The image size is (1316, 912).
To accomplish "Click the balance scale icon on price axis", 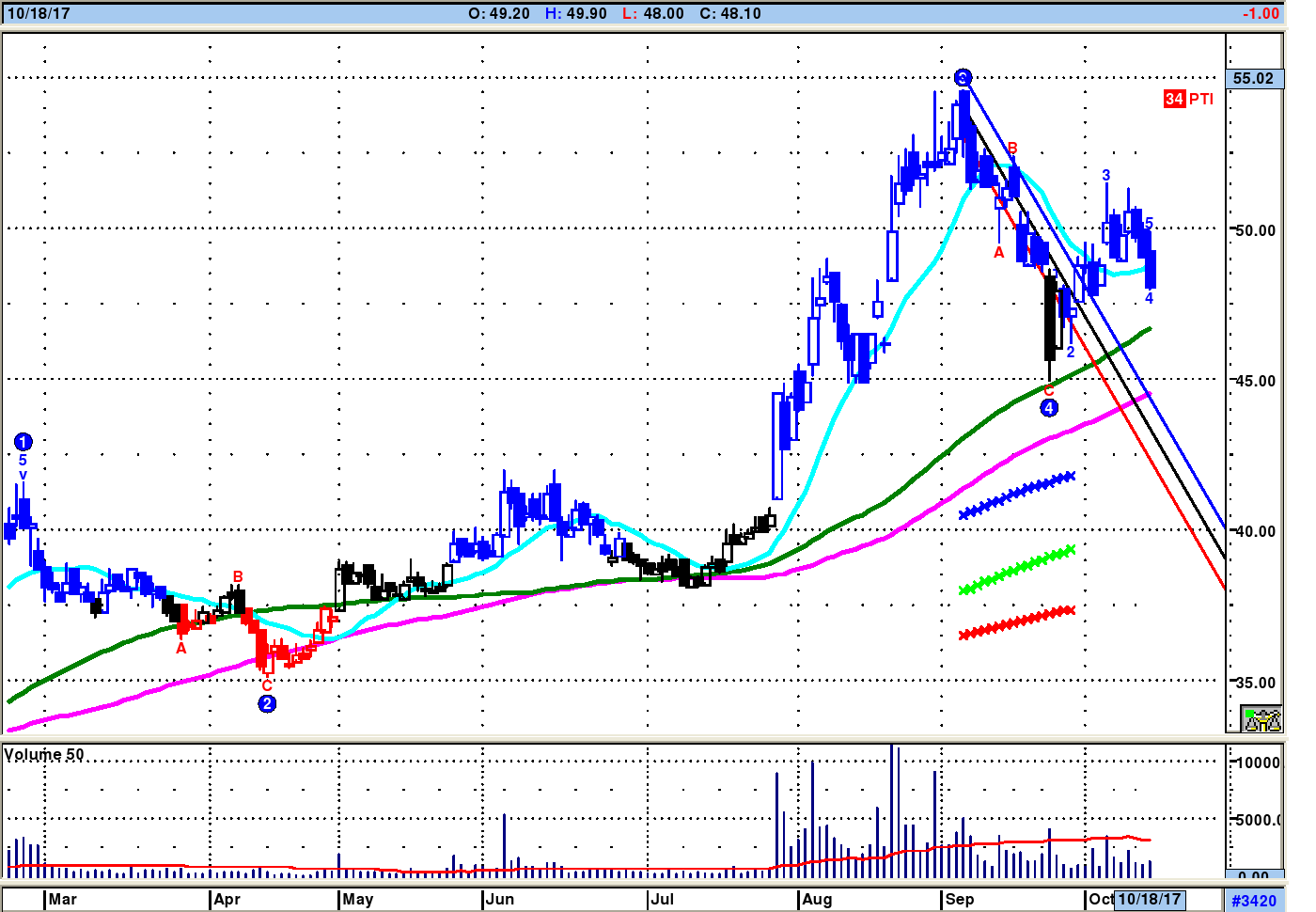I will point(1261,720).
